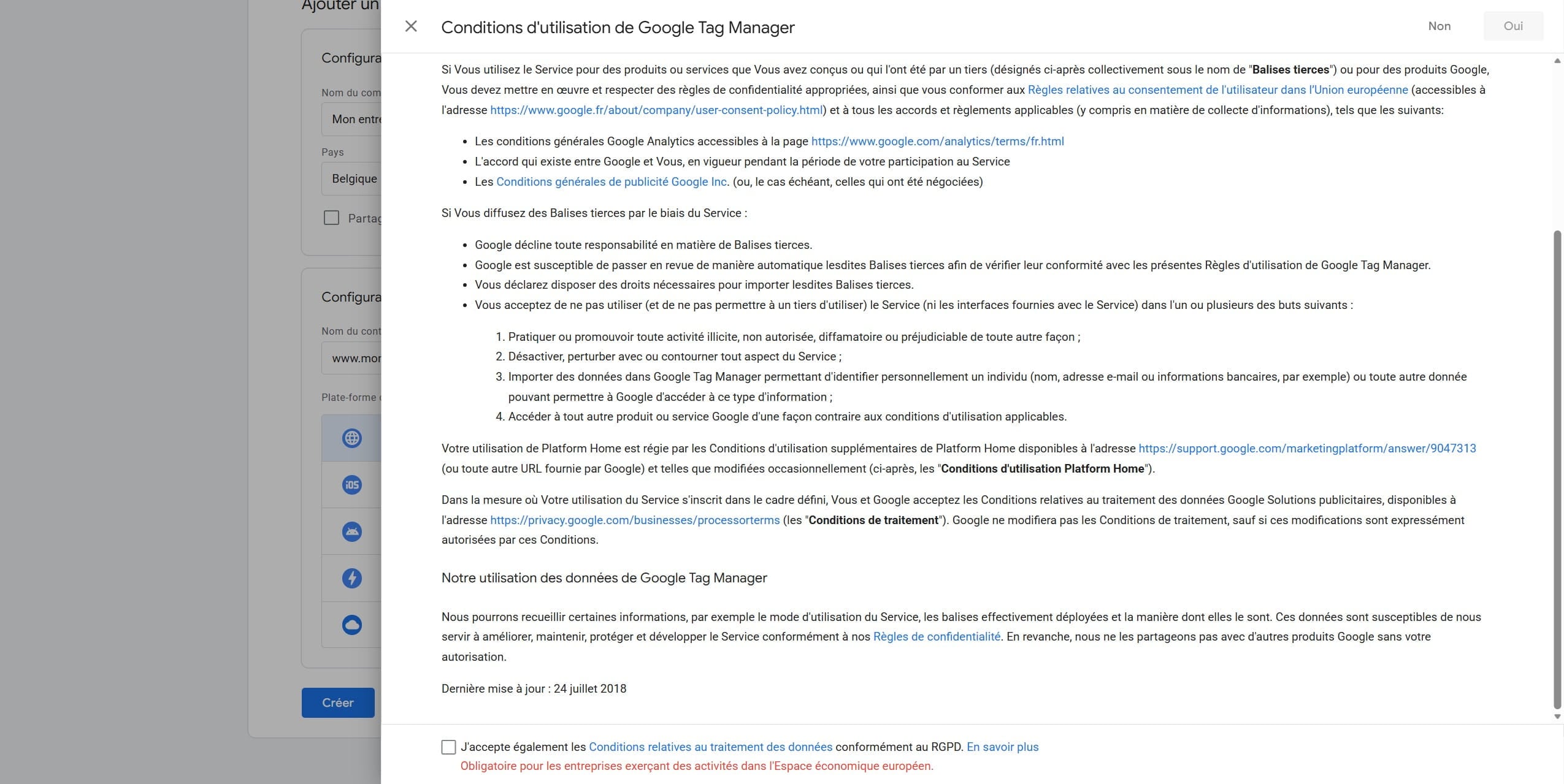Screen dimensions: 1564x784
Task: Click the bold text Conditions d'utilisation Platform Home
Action: click(x=1043, y=469)
